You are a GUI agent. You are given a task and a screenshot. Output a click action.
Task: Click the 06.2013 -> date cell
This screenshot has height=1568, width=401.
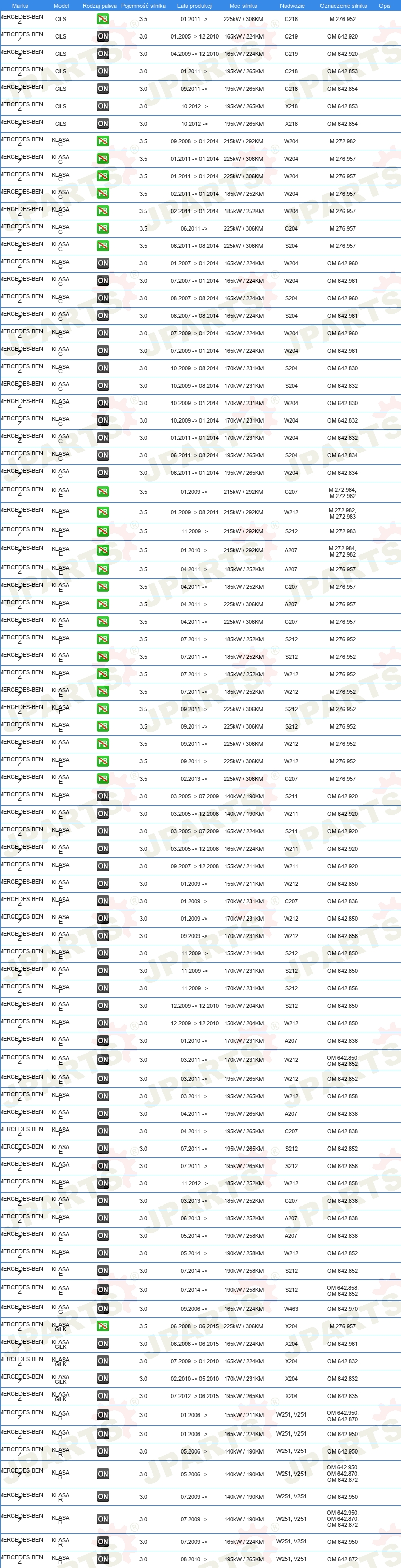pyautogui.click(x=194, y=1218)
